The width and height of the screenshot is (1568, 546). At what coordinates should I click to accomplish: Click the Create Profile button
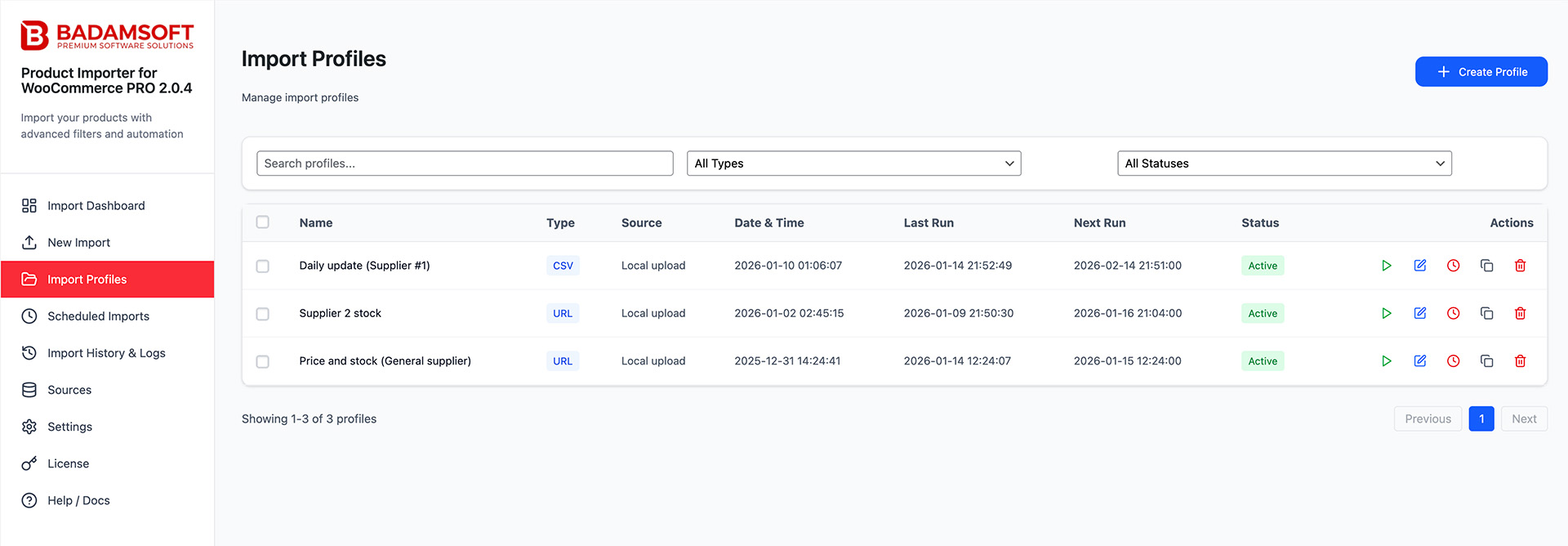tap(1481, 72)
